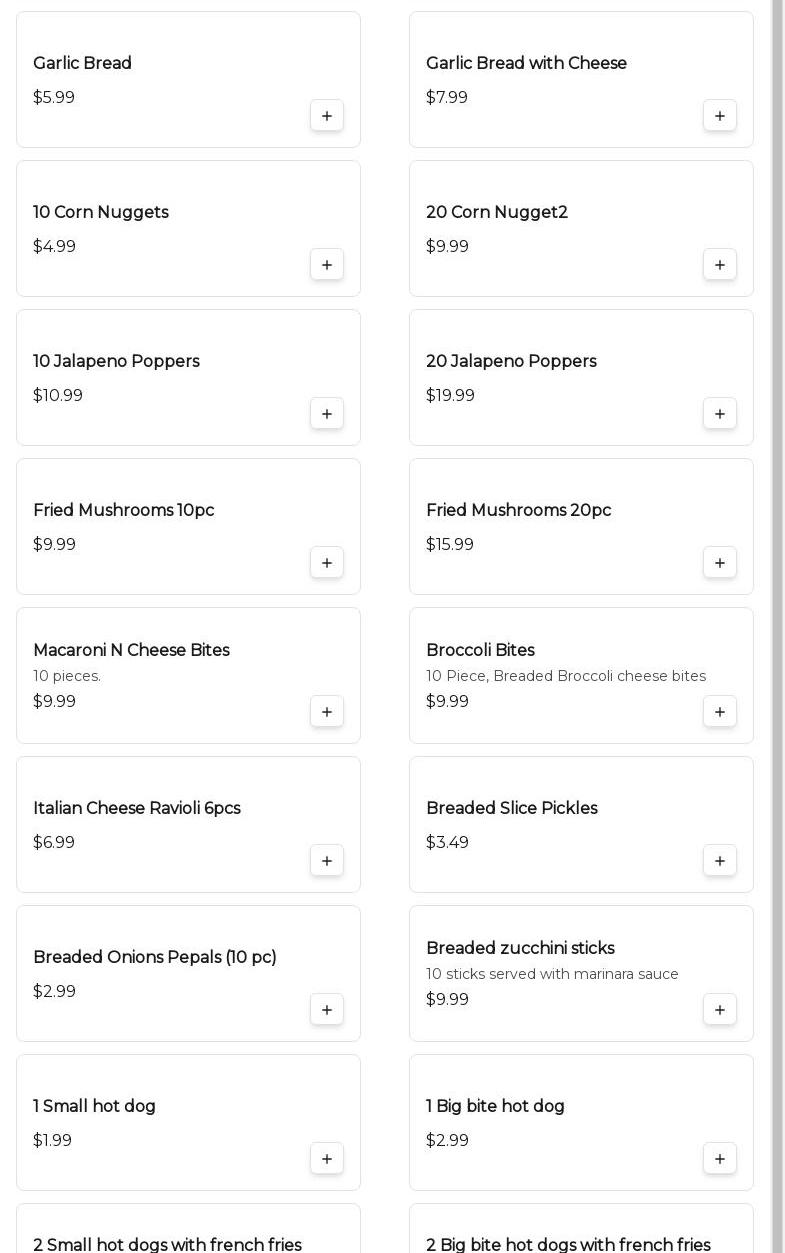The width and height of the screenshot is (785, 1253).
Task: Add 1 Small hot dog
Action: [327, 1159]
